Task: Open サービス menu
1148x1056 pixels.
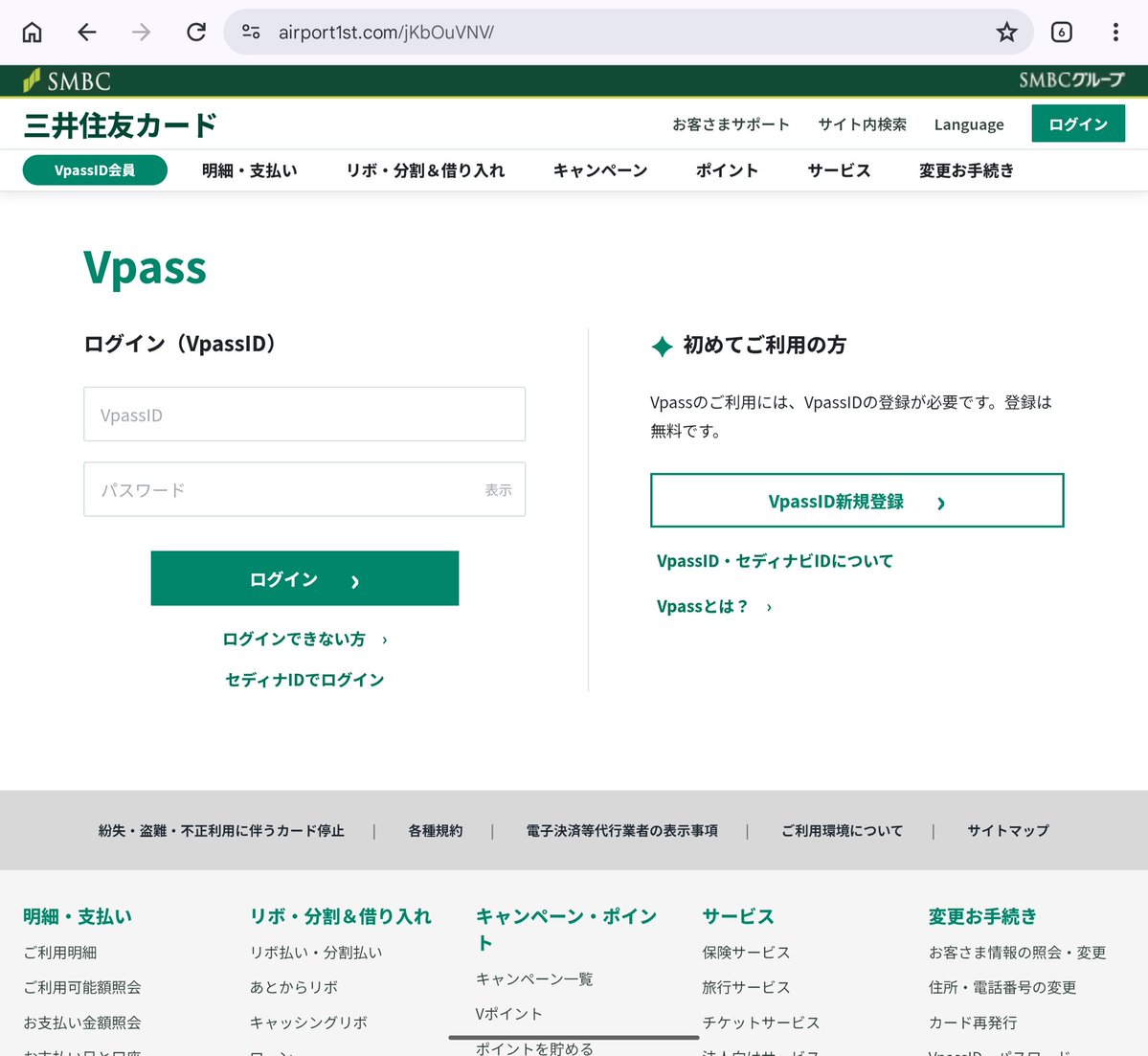Action: coord(839,170)
